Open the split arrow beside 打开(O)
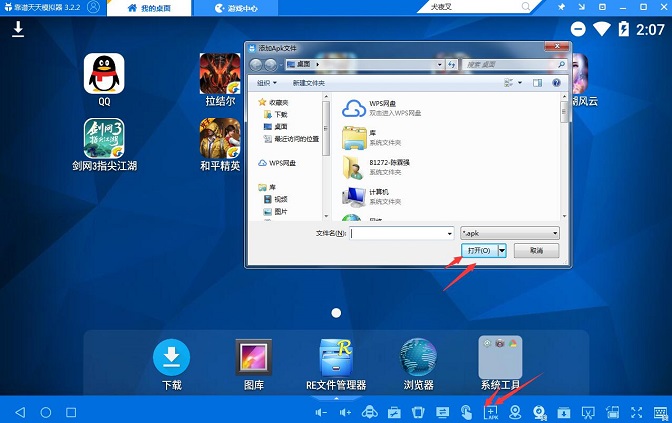Image resolution: width=672 pixels, height=423 pixels. 502,250
